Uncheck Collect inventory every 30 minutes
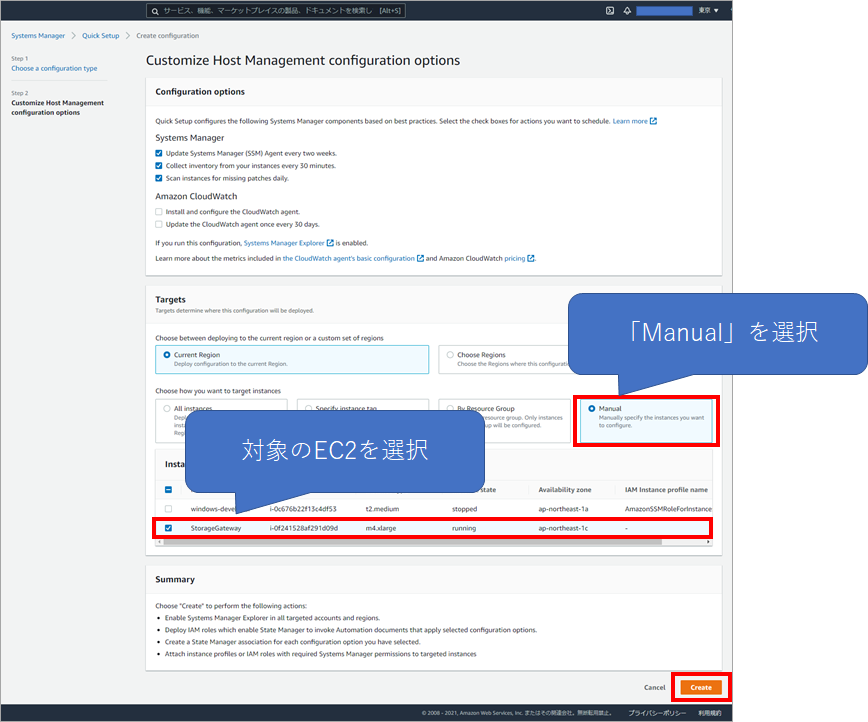This screenshot has height=722, width=868. click(x=159, y=166)
